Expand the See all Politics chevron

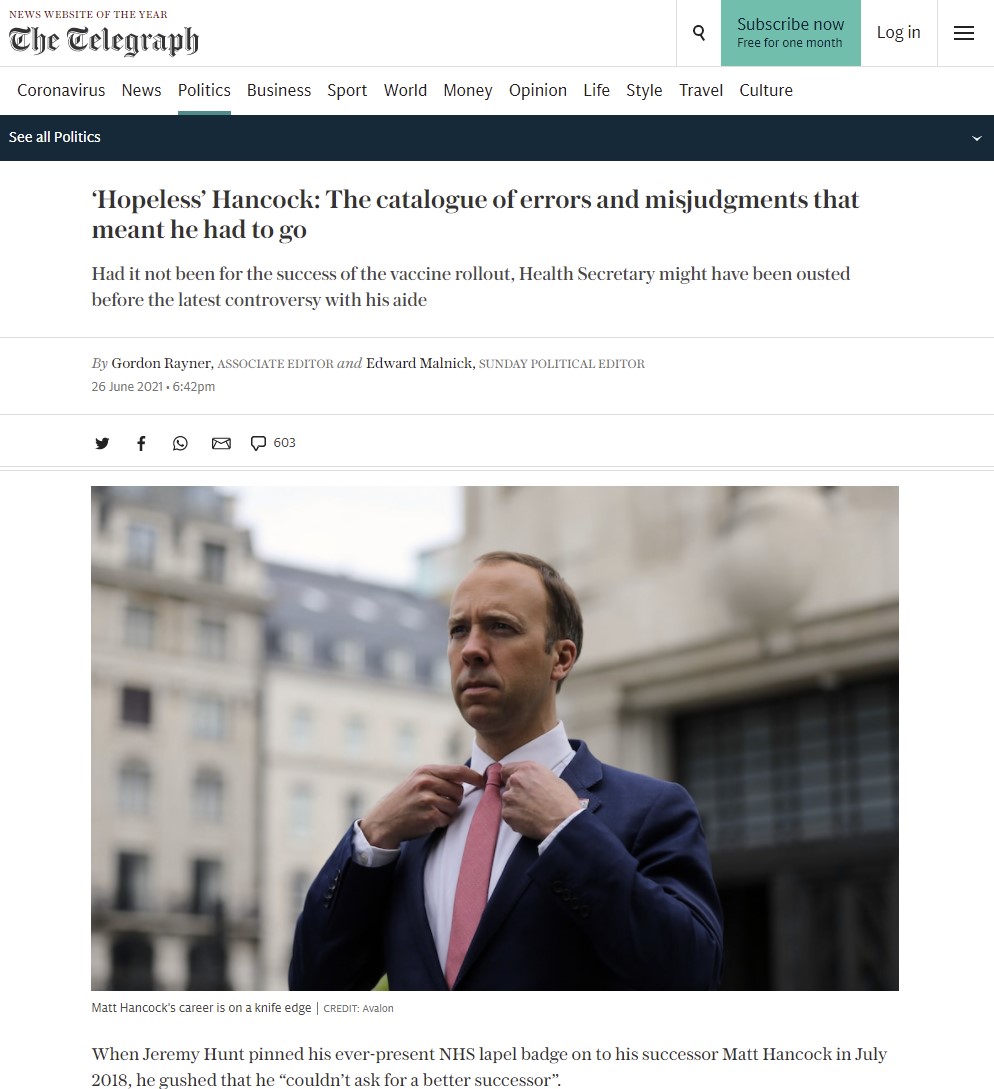pyautogui.click(x=976, y=138)
